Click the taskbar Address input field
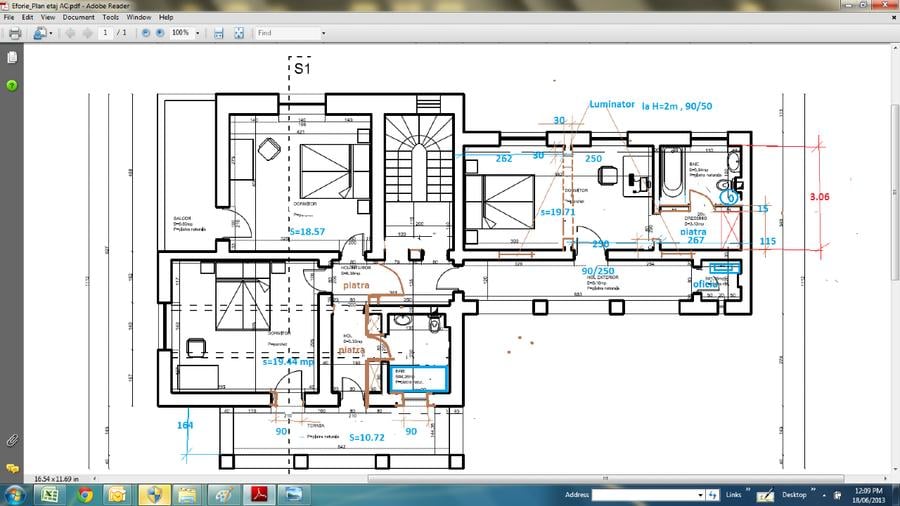 point(644,495)
